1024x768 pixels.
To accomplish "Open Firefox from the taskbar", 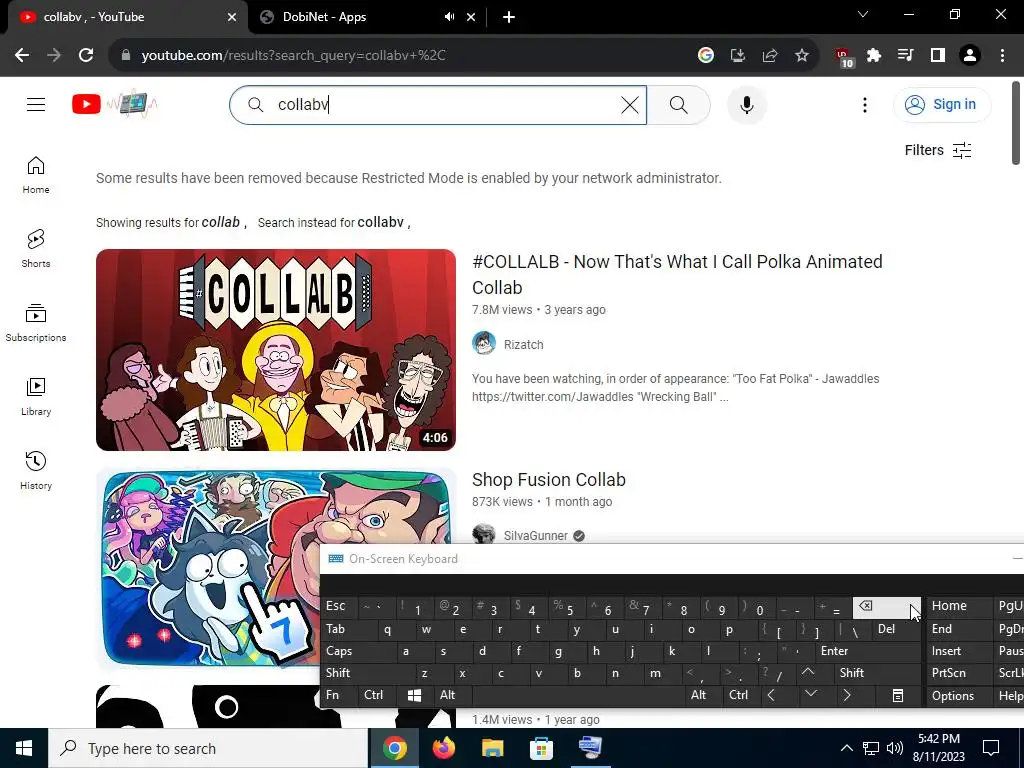I will 444,748.
